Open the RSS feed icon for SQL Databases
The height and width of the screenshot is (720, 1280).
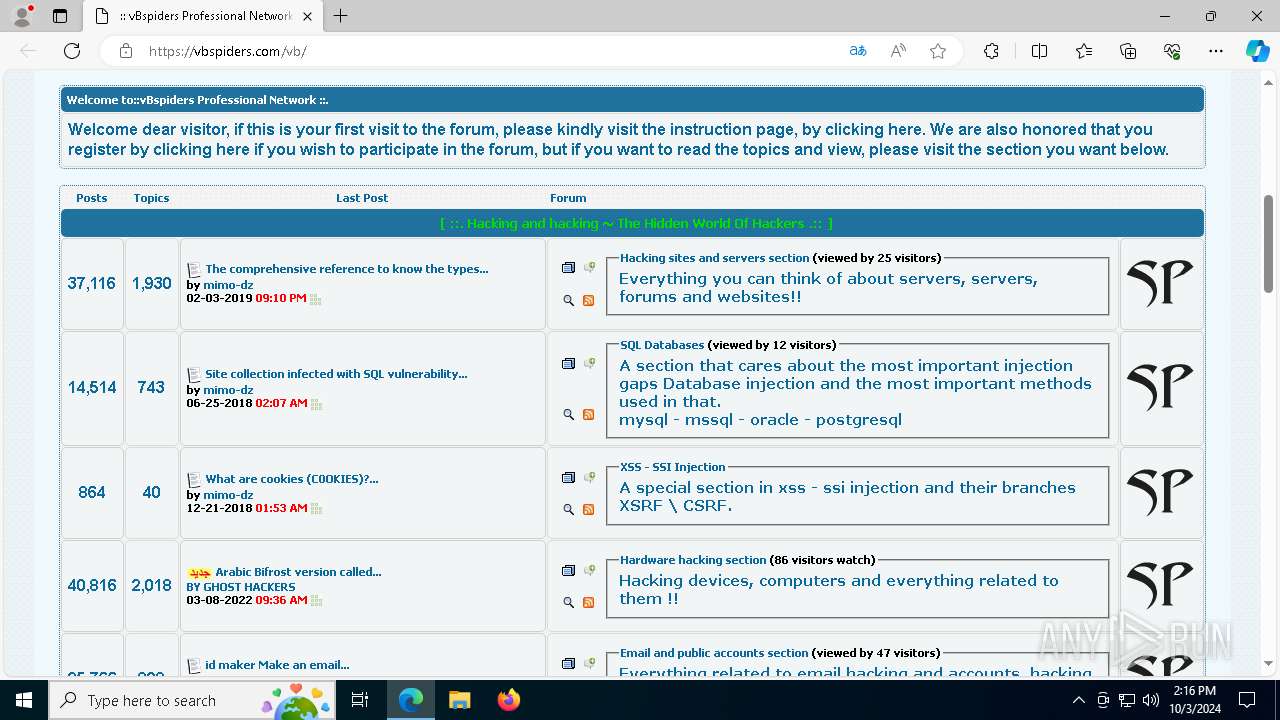(588, 414)
